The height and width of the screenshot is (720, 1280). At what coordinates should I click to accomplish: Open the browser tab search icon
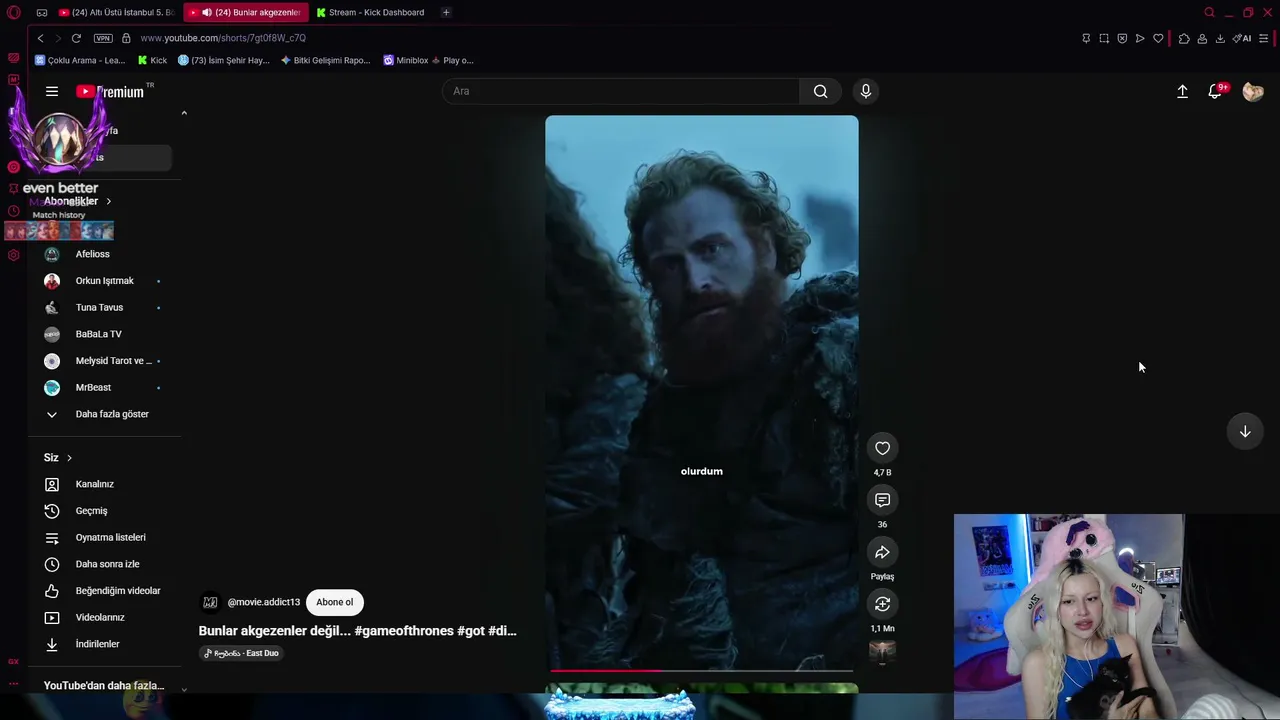[1209, 12]
